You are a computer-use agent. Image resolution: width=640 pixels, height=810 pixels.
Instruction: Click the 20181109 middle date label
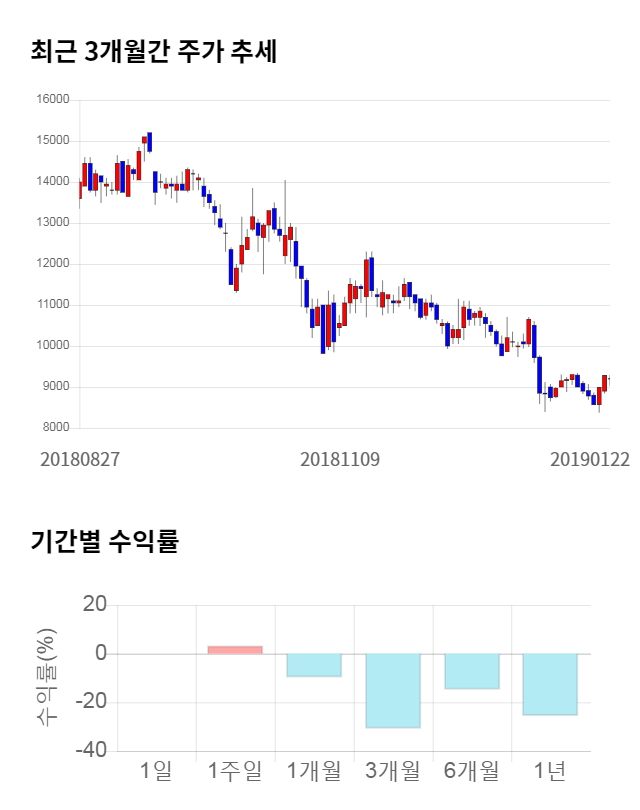pos(340,459)
